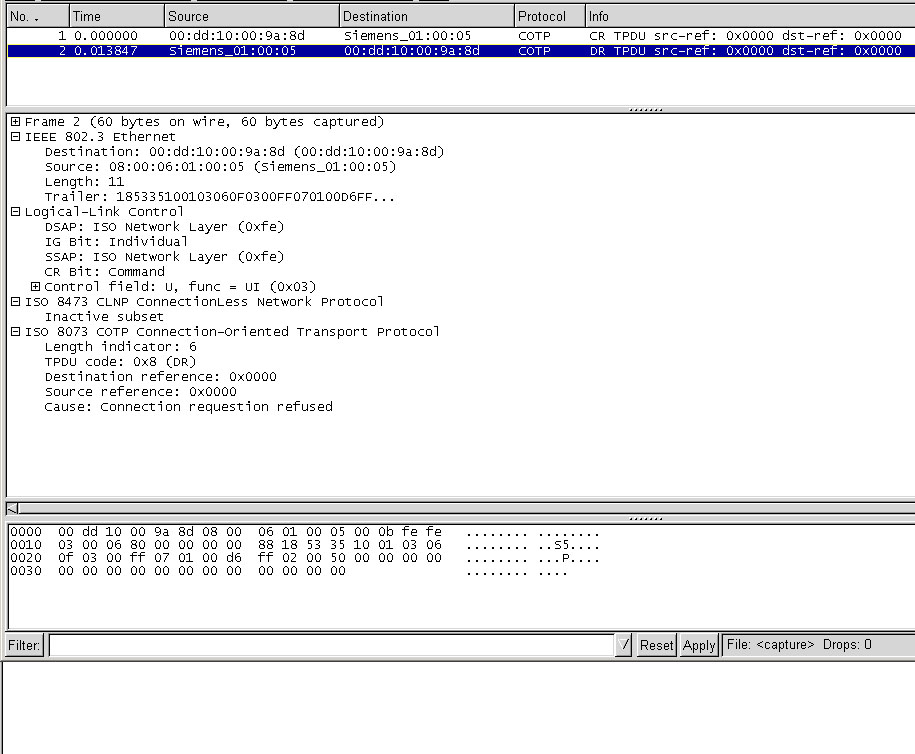Collapse the ISO 8073 COTP section
The height and width of the screenshot is (754, 915).
point(15,332)
